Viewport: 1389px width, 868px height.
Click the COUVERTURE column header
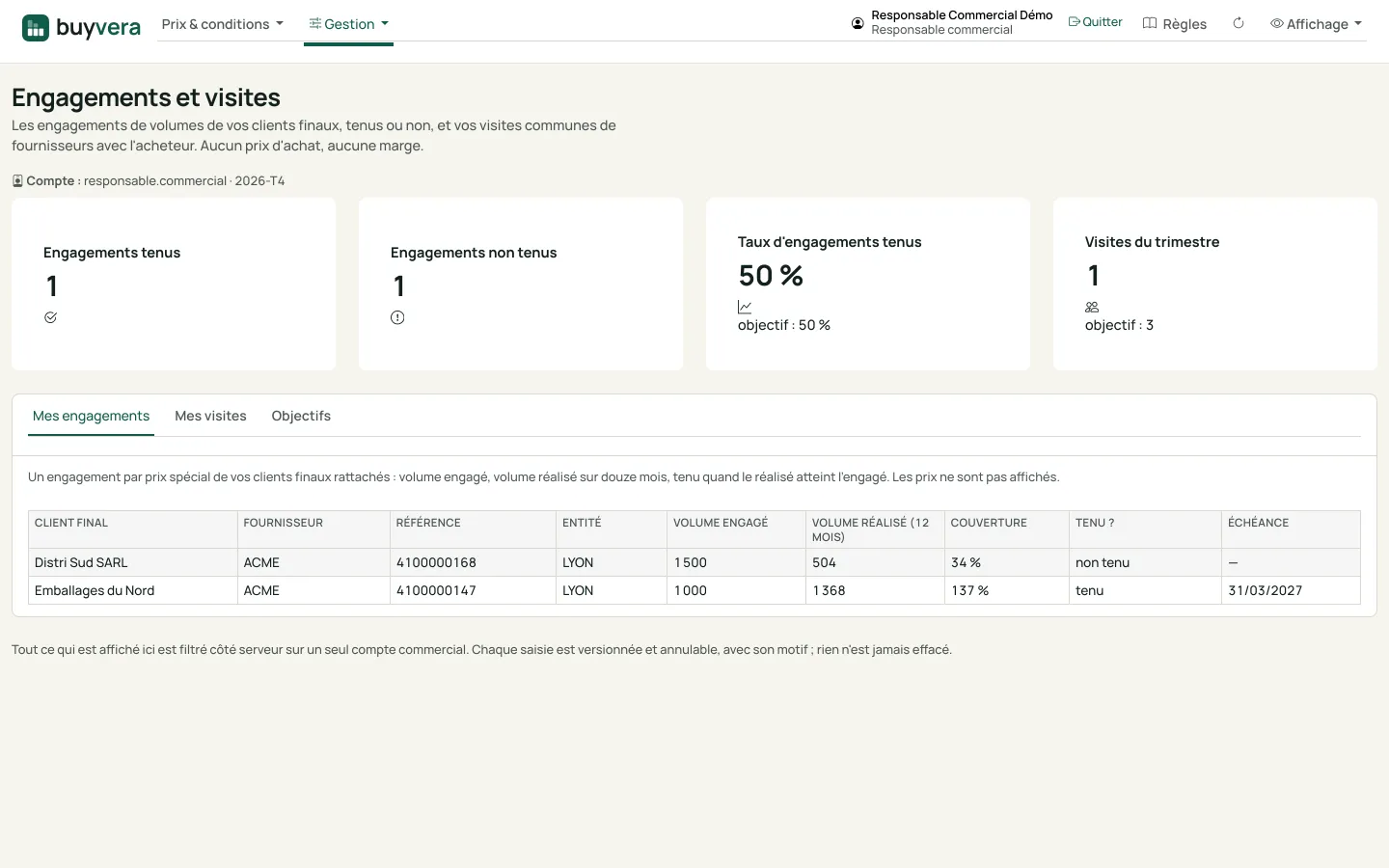(1007, 529)
